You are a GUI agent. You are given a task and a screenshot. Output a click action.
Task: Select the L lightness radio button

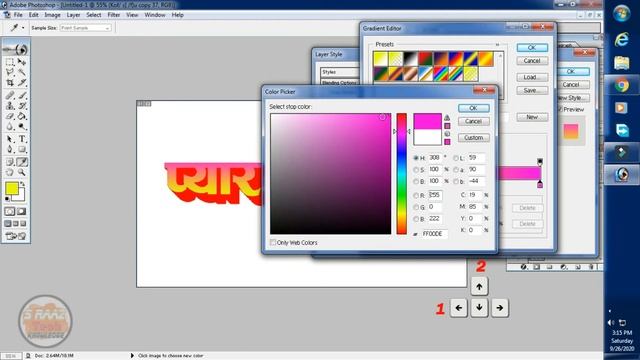point(456,158)
